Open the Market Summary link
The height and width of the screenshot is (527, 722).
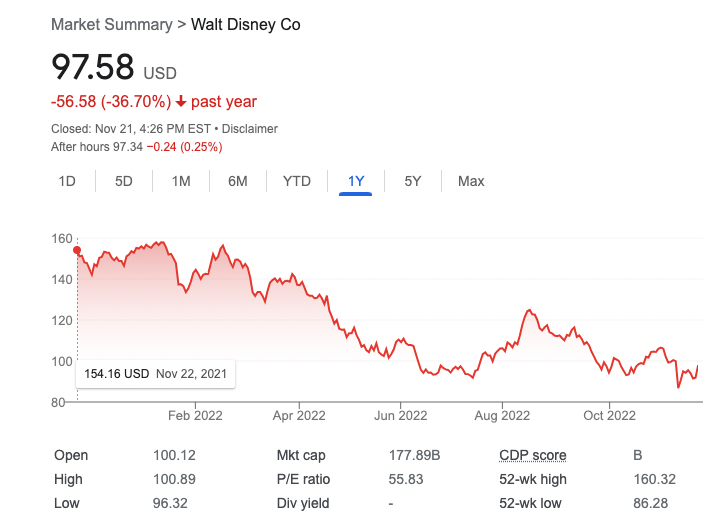pyautogui.click(x=111, y=24)
